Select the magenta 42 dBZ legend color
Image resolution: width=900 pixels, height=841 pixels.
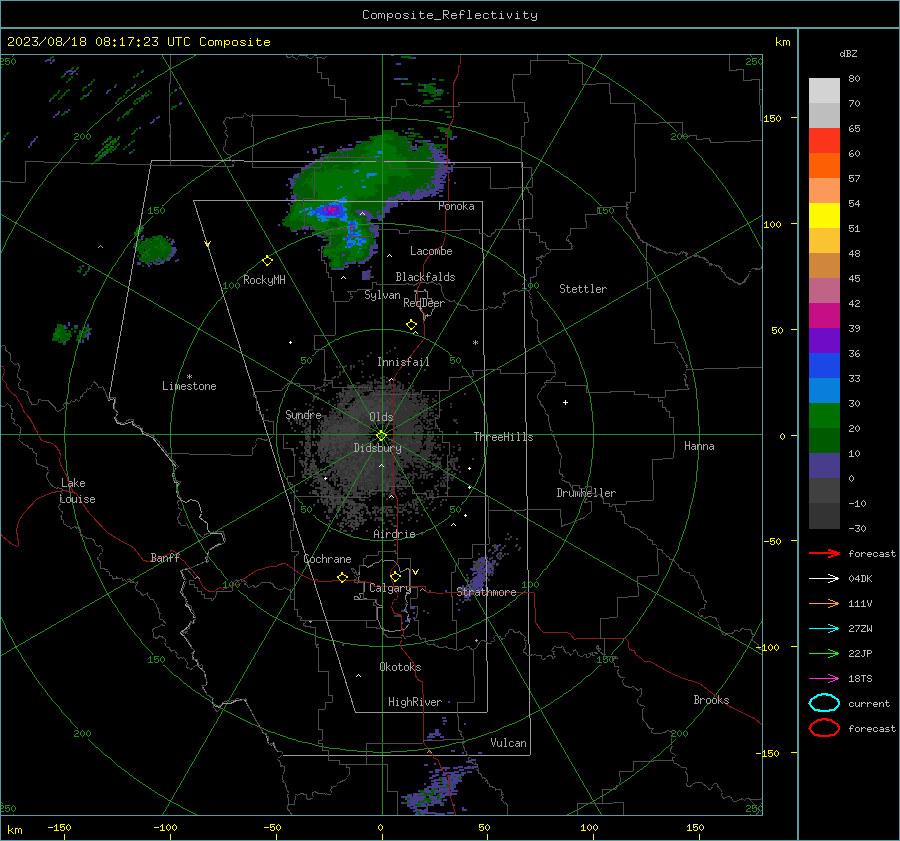(x=824, y=315)
